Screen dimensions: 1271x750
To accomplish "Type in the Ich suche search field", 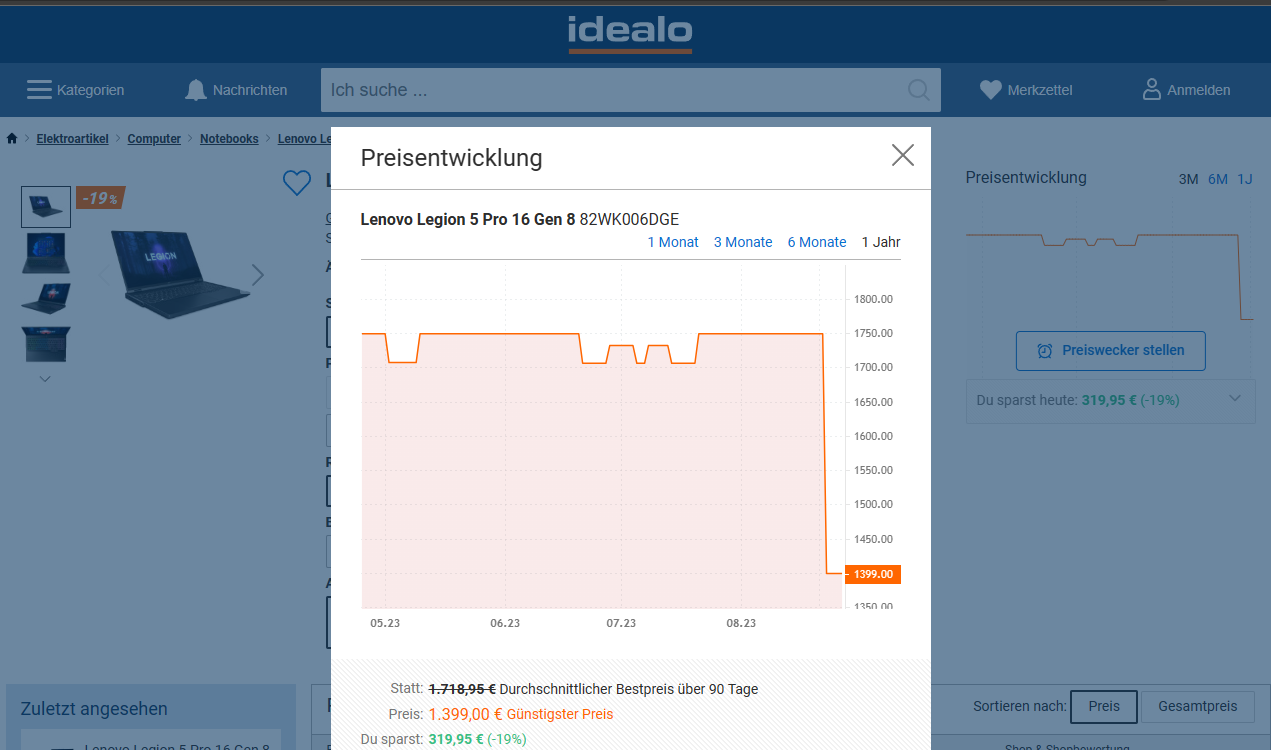I will point(610,90).
